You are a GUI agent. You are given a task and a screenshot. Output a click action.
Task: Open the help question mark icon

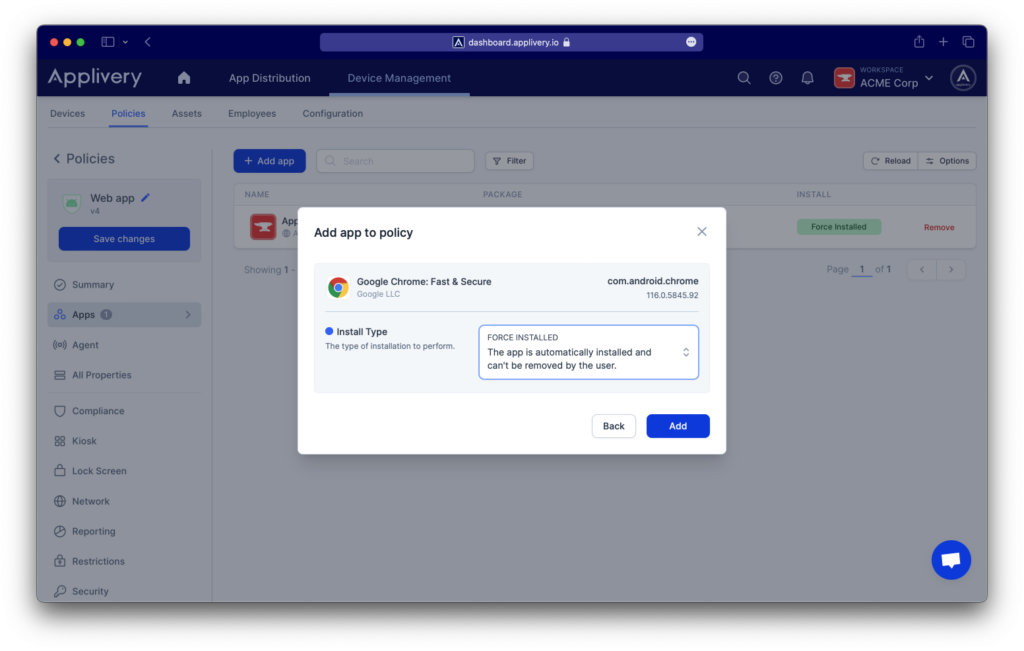pyautogui.click(x=775, y=78)
